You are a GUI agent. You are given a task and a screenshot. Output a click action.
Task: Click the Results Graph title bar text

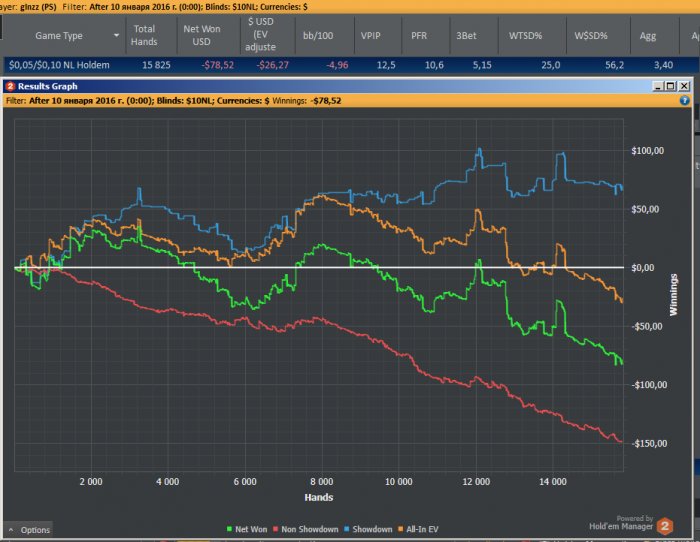[x=48, y=86]
